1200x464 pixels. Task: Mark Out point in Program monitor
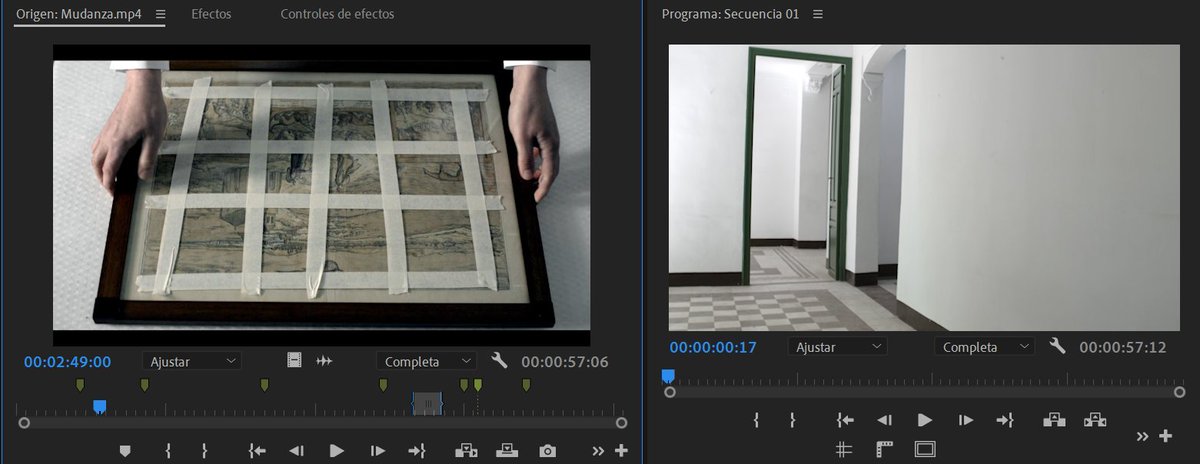coord(792,420)
